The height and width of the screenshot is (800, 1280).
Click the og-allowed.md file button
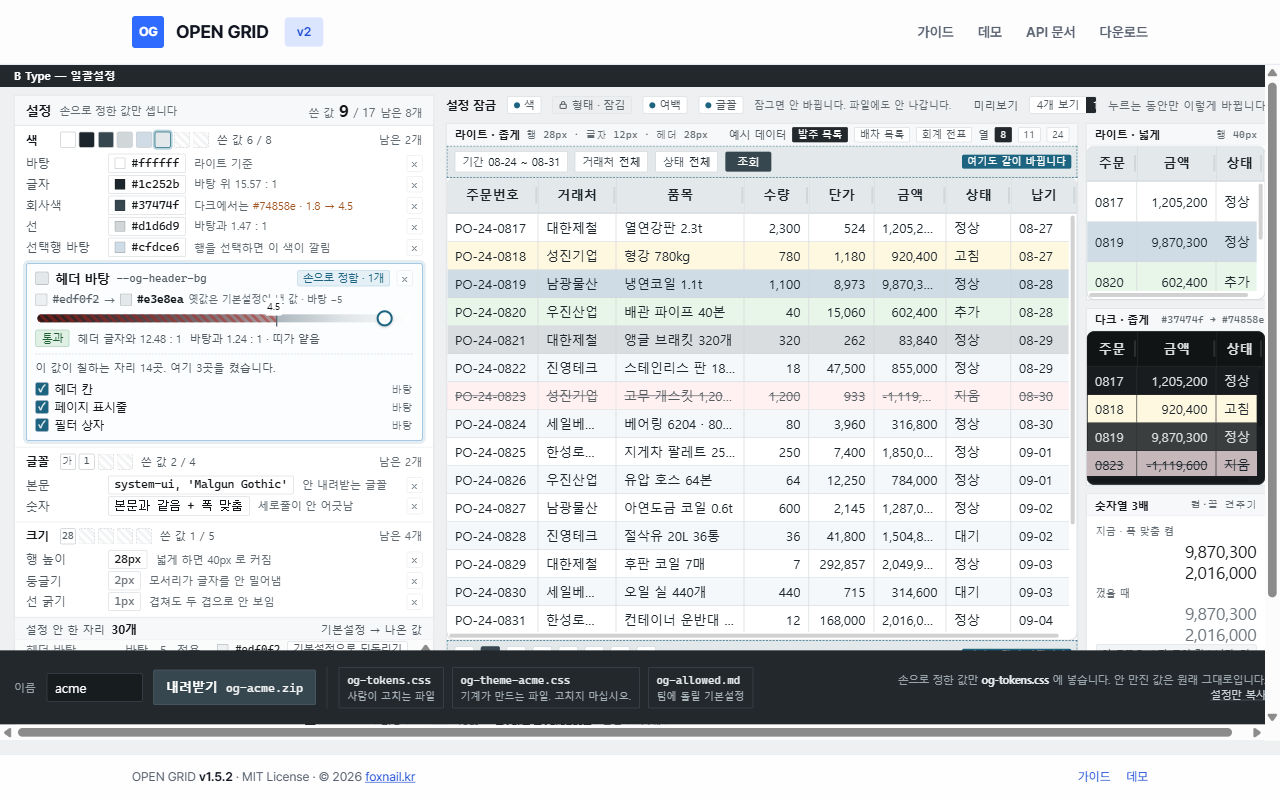coord(700,688)
